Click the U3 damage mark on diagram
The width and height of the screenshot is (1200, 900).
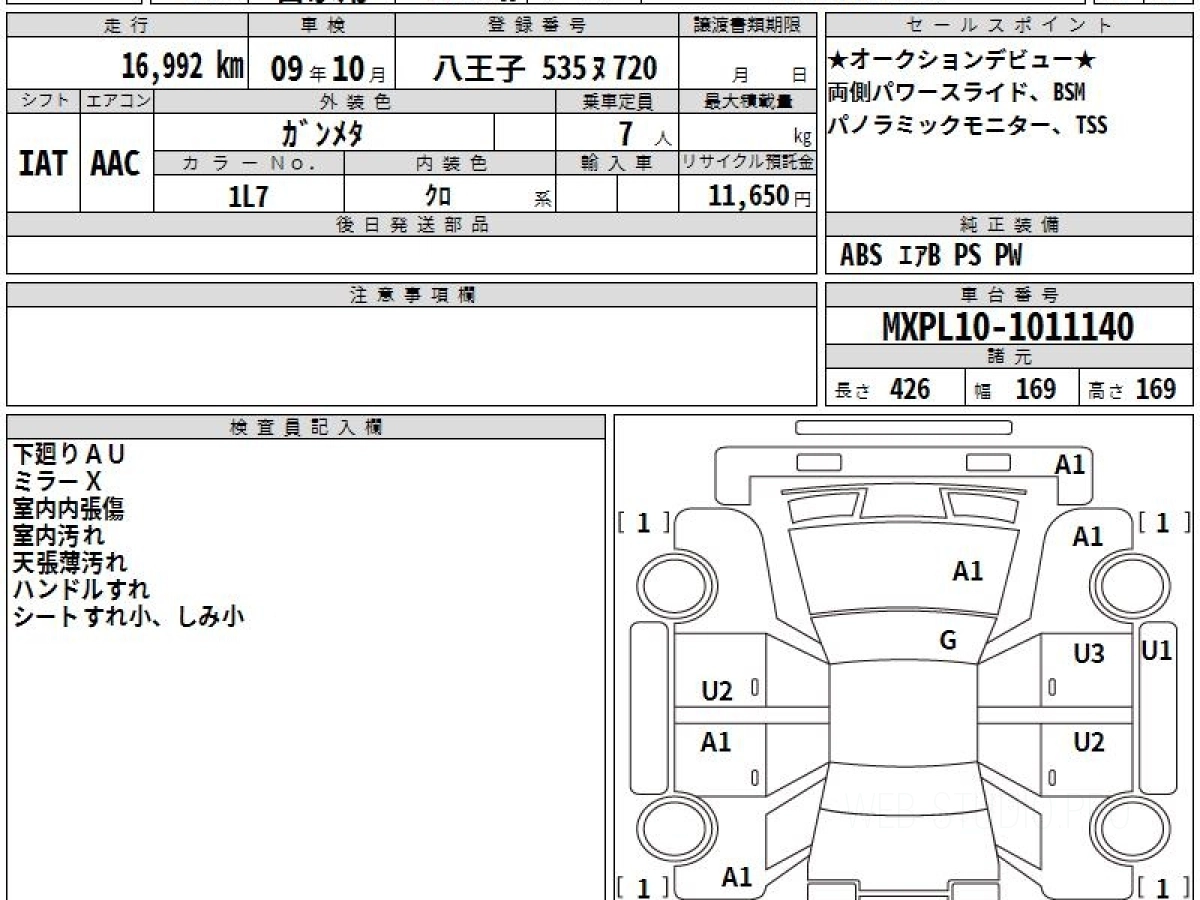pos(1089,654)
